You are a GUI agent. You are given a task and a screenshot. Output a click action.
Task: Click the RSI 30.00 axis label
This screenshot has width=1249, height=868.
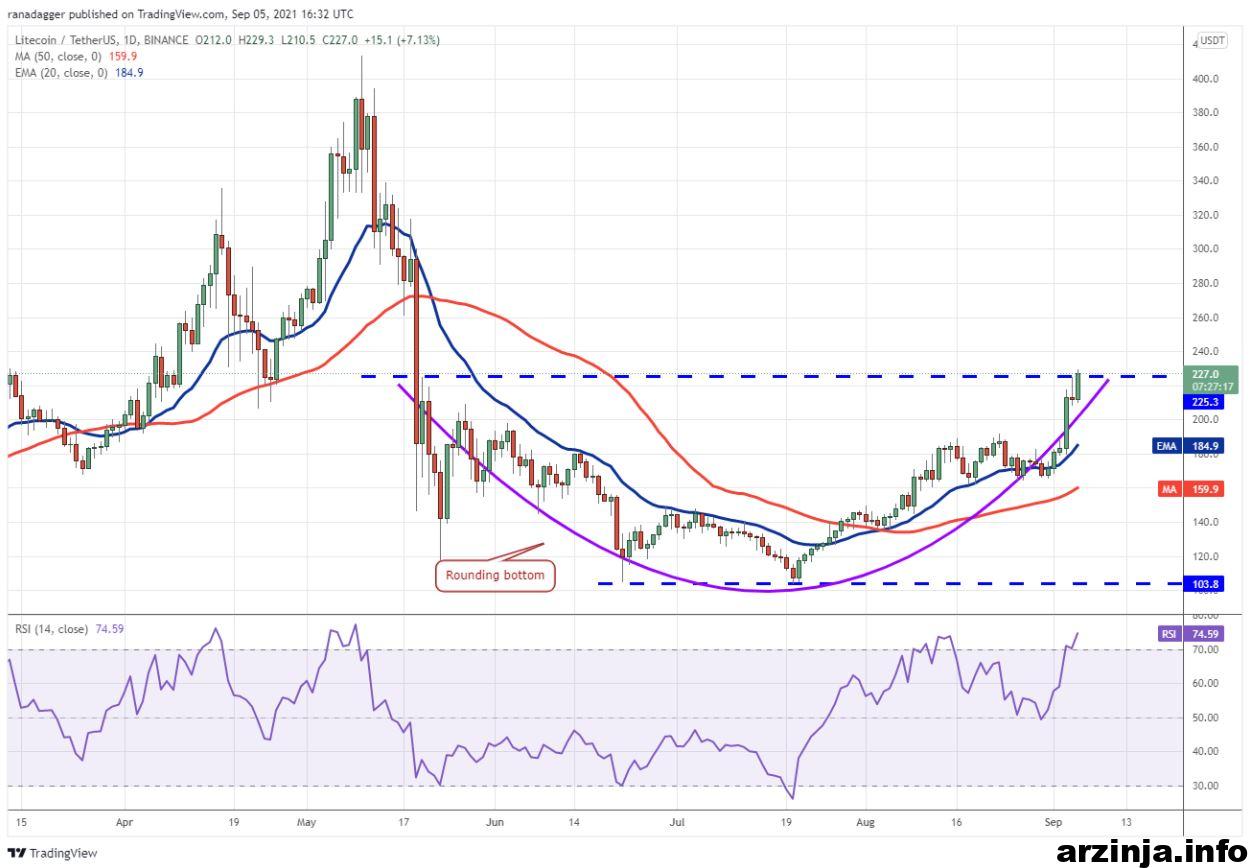point(1205,786)
